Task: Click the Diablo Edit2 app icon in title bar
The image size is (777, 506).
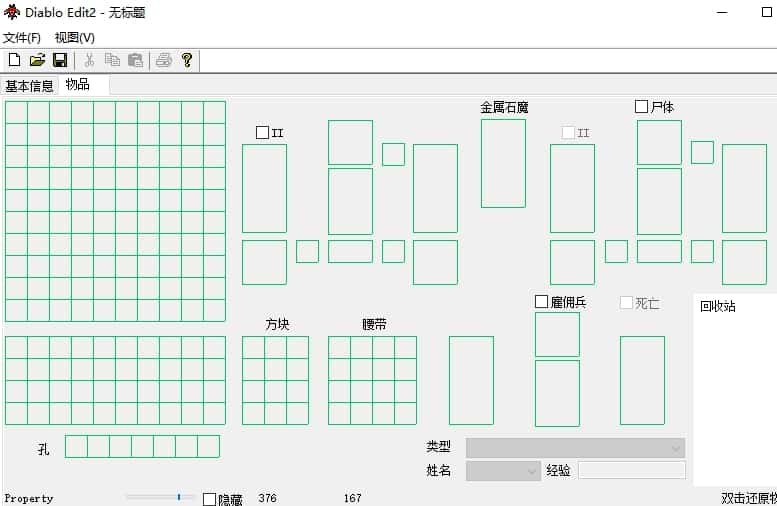Action: pos(11,12)
